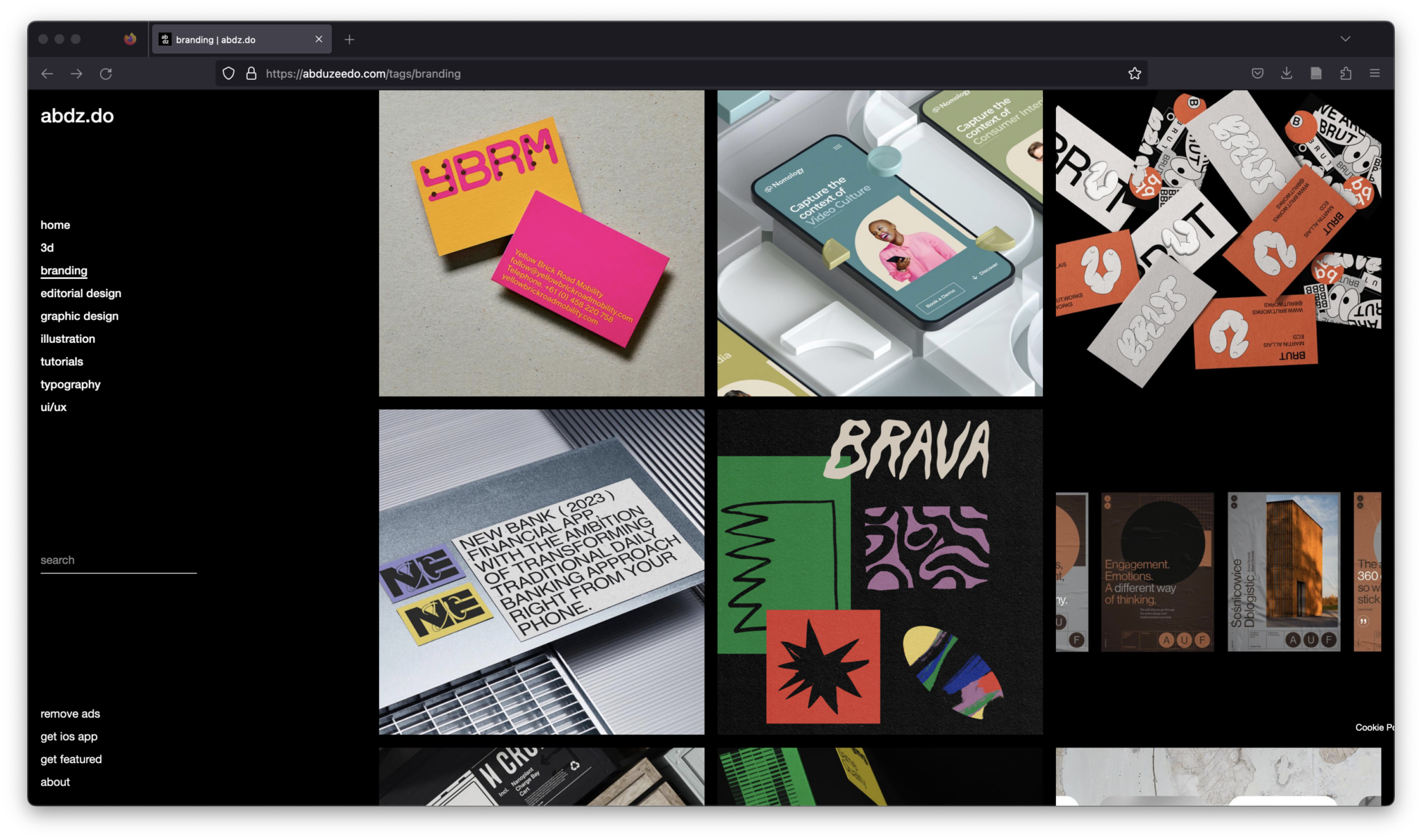Close the branding | abdz.do tab
The width and height of the screenshot is (1422, 840).
(319, 40)
